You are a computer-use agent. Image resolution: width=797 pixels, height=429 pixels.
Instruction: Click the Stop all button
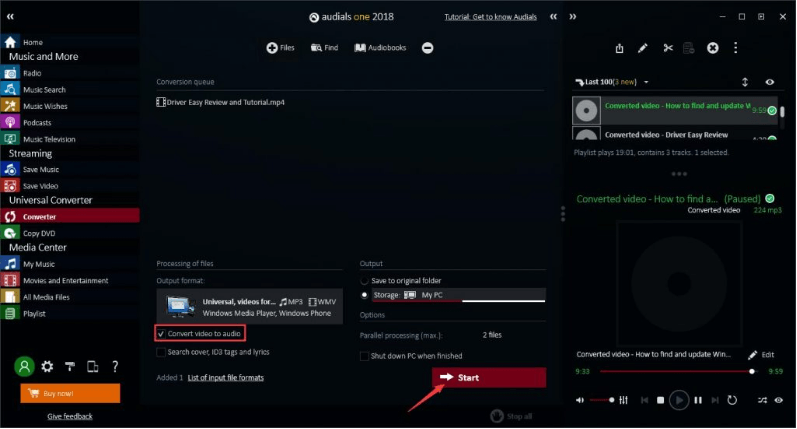coord(511,416)
